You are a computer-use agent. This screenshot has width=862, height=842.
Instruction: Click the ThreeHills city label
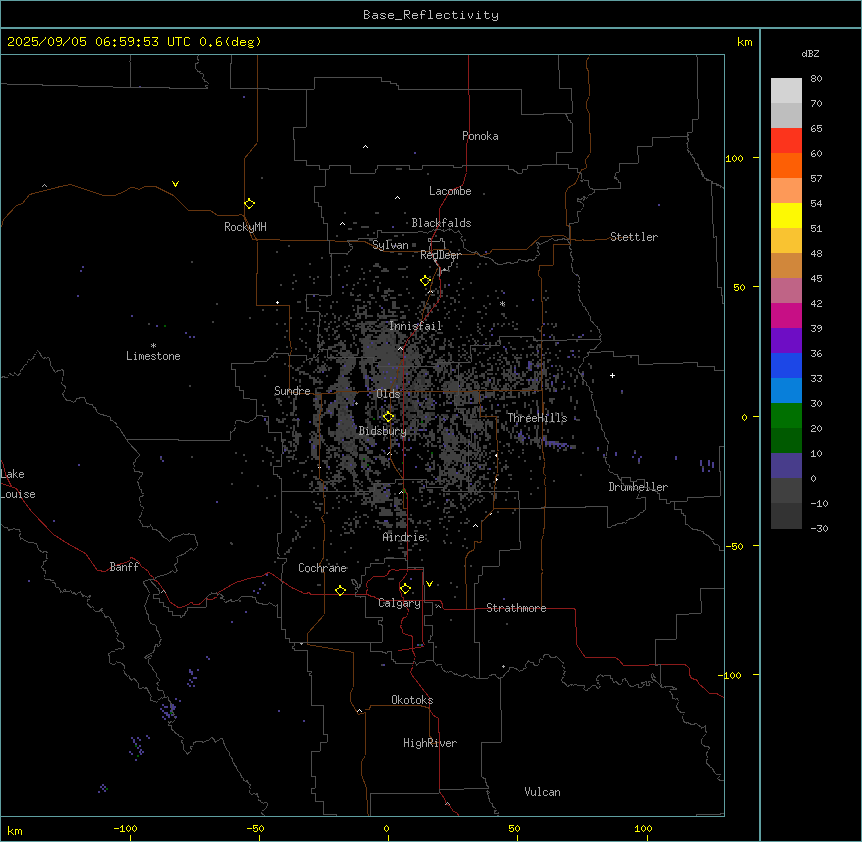click(537, 418)
